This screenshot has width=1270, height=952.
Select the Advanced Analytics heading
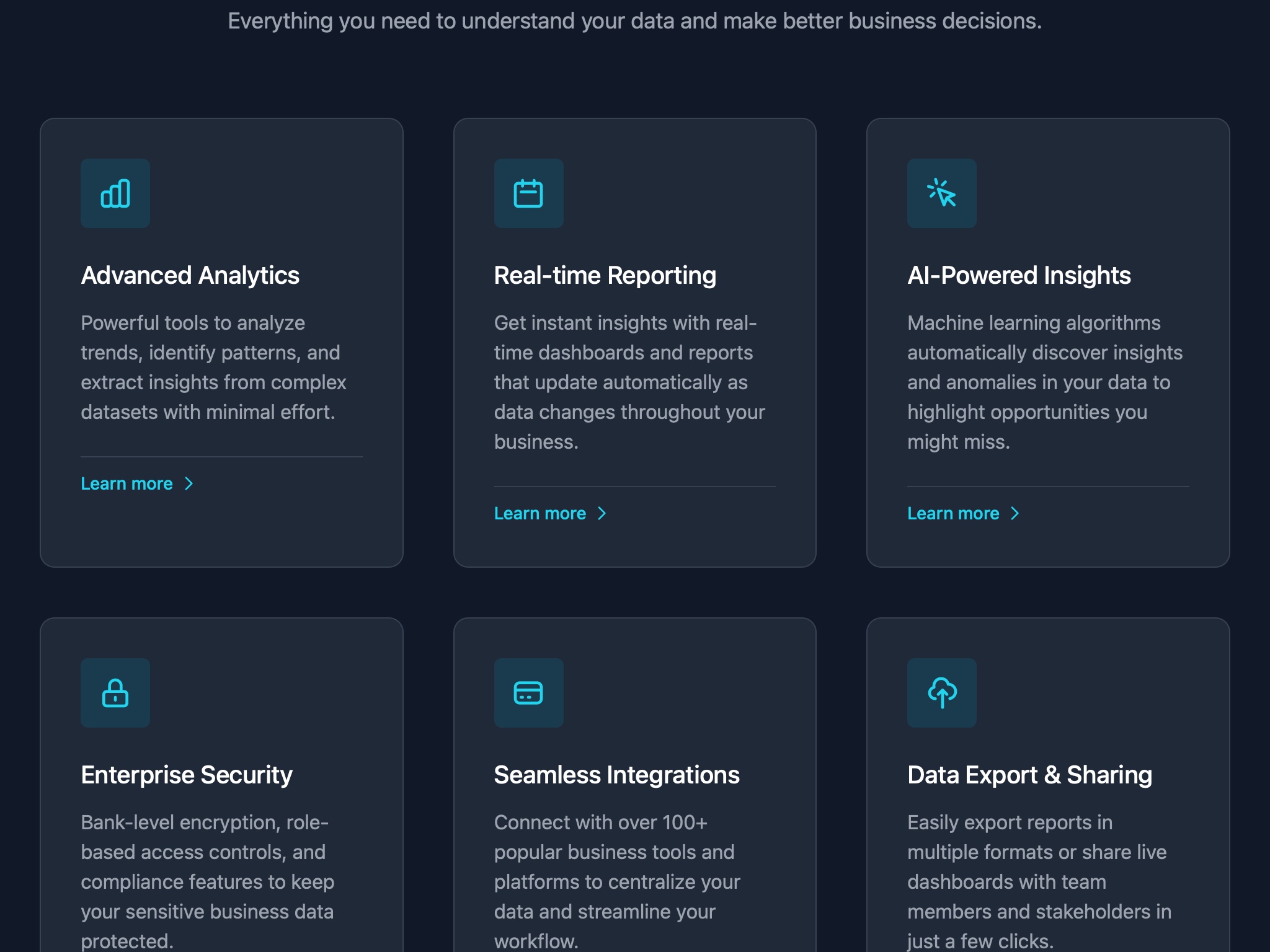190,275
